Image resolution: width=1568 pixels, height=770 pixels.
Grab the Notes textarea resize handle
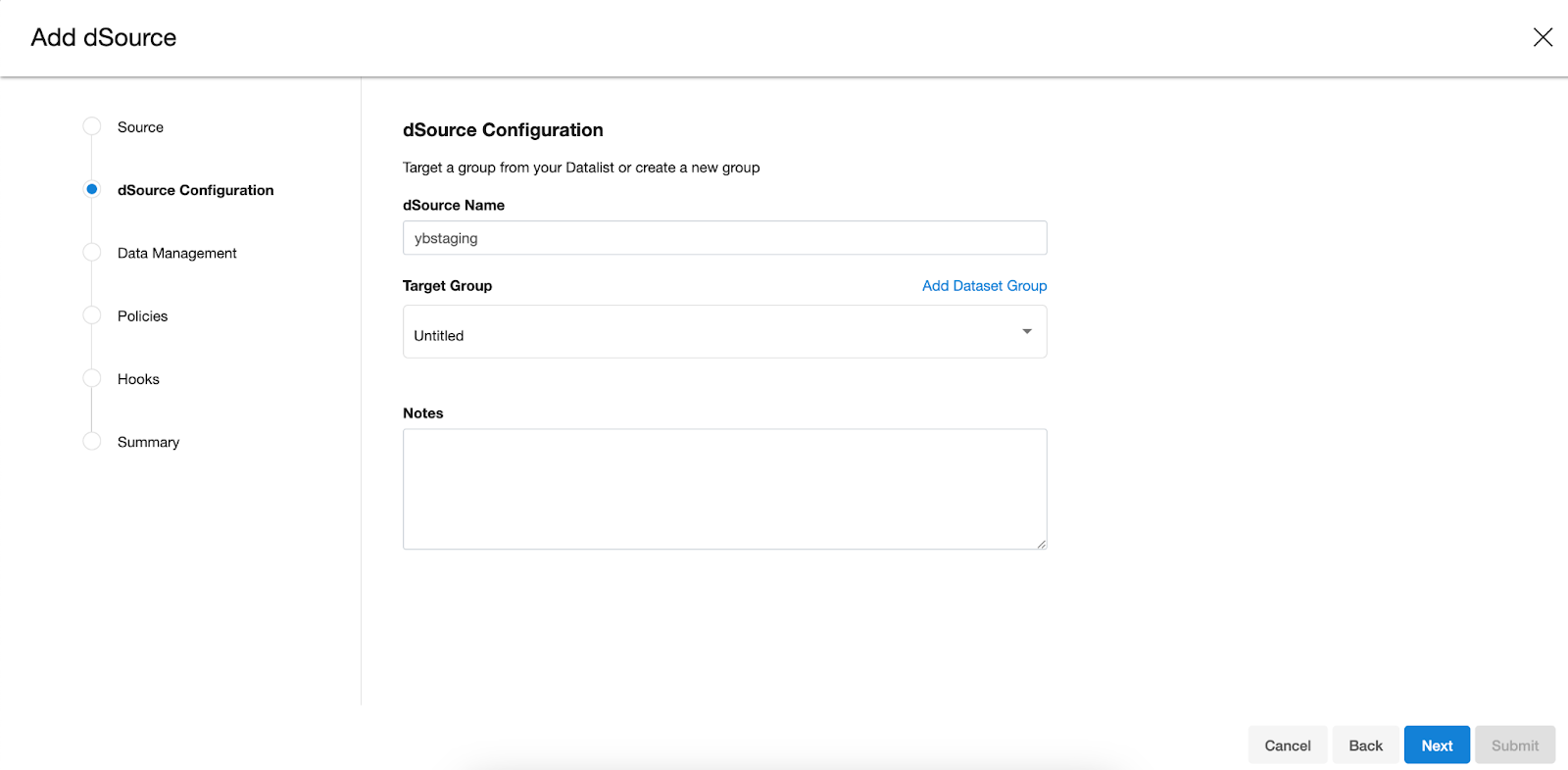click(1041, 544)
